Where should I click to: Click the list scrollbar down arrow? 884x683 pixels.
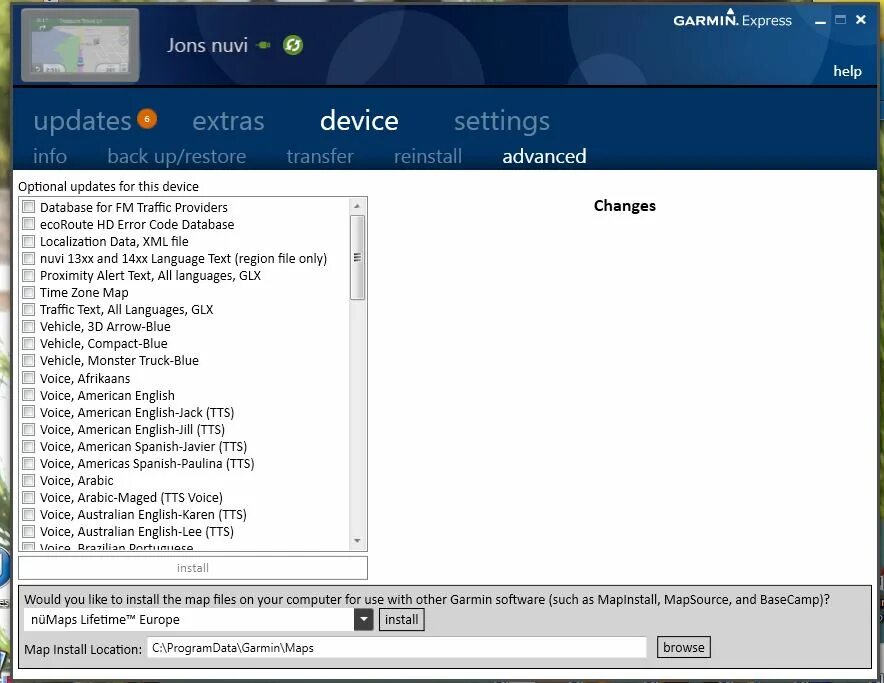[x=357, y=541]
